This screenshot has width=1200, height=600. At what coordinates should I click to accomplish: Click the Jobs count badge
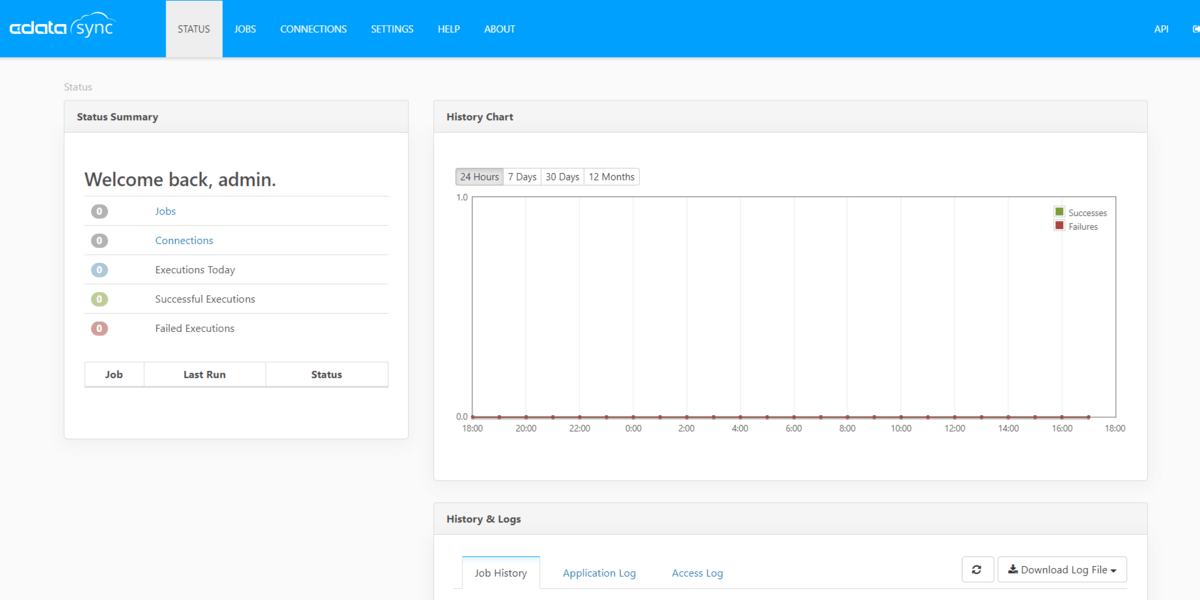click(x=99, y=212)
